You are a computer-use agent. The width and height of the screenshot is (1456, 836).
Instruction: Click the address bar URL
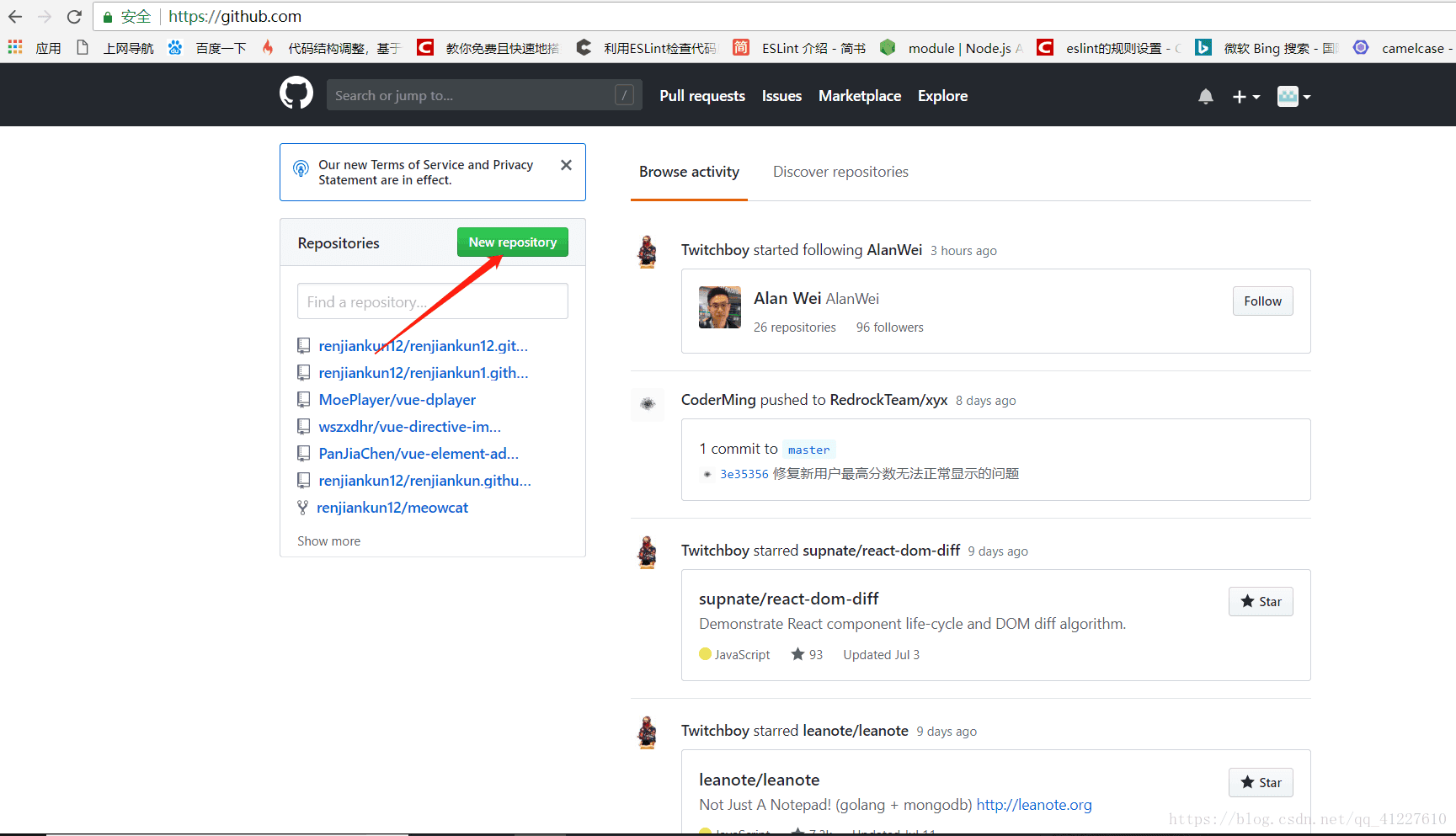pyautogui.click(x=235, y=16)
